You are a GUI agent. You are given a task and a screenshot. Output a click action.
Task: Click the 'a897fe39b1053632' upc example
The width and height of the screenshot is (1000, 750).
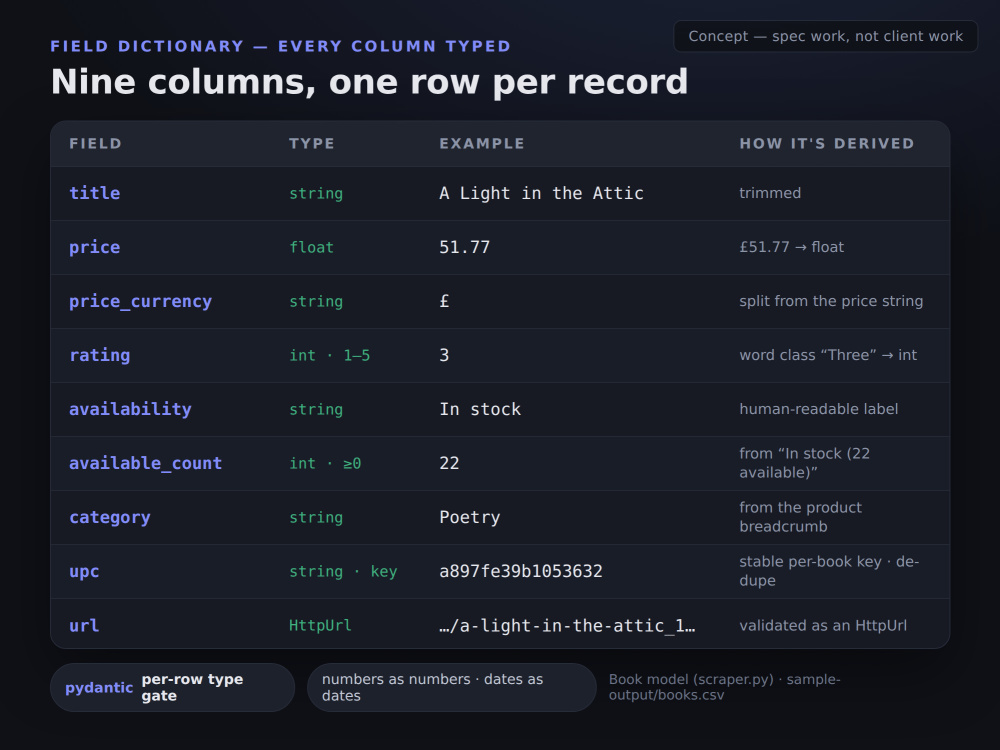521,571
